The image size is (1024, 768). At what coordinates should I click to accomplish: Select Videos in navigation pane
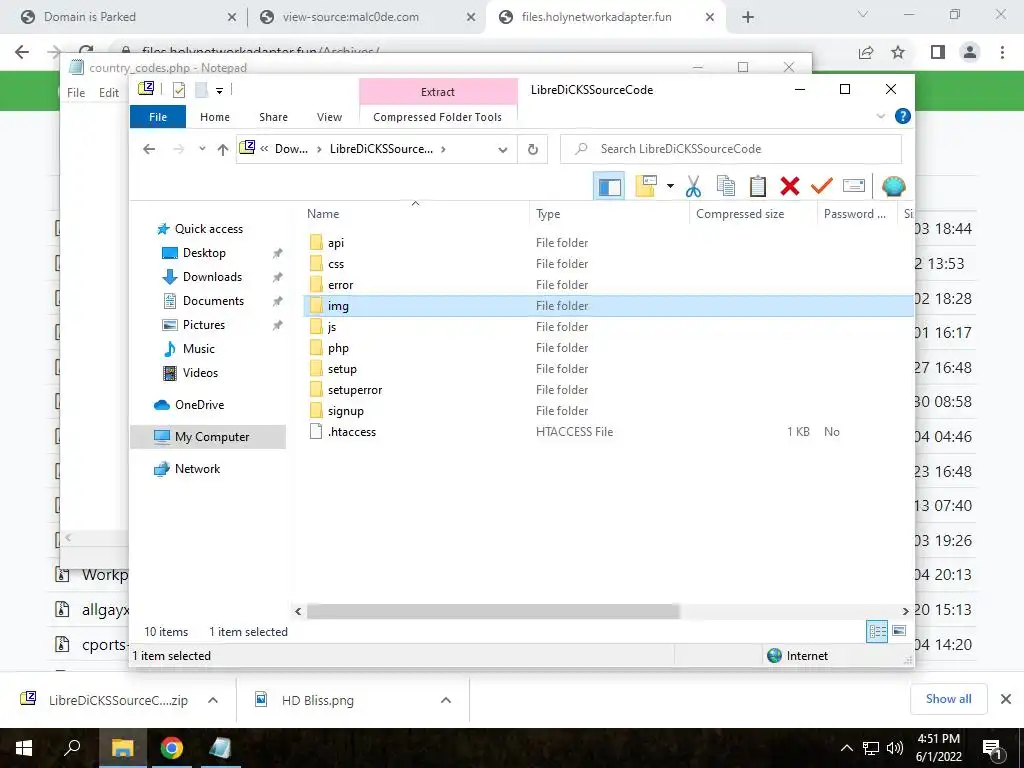(200, 373)
